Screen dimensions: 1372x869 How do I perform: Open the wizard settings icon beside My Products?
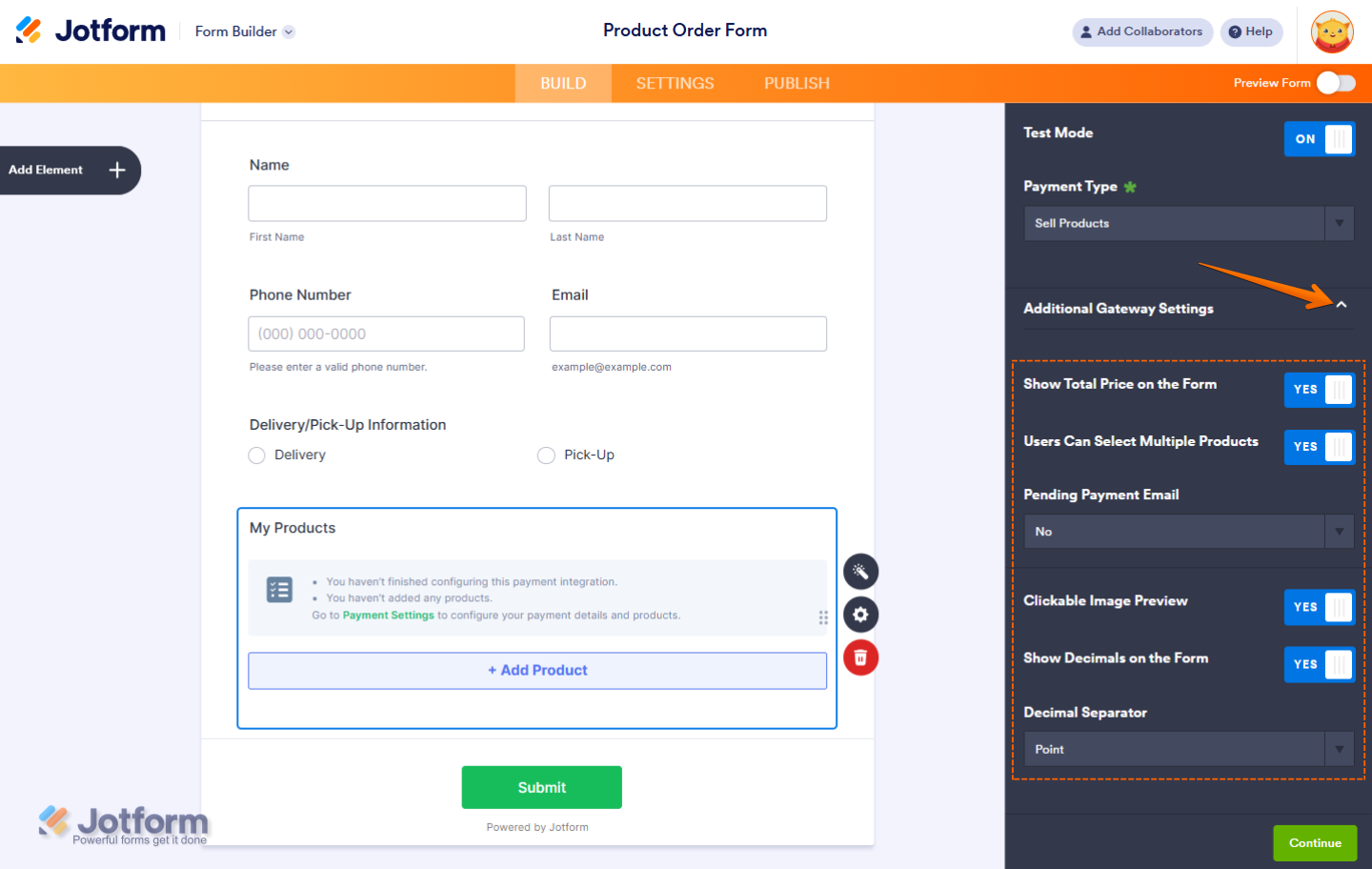(860, 571)
